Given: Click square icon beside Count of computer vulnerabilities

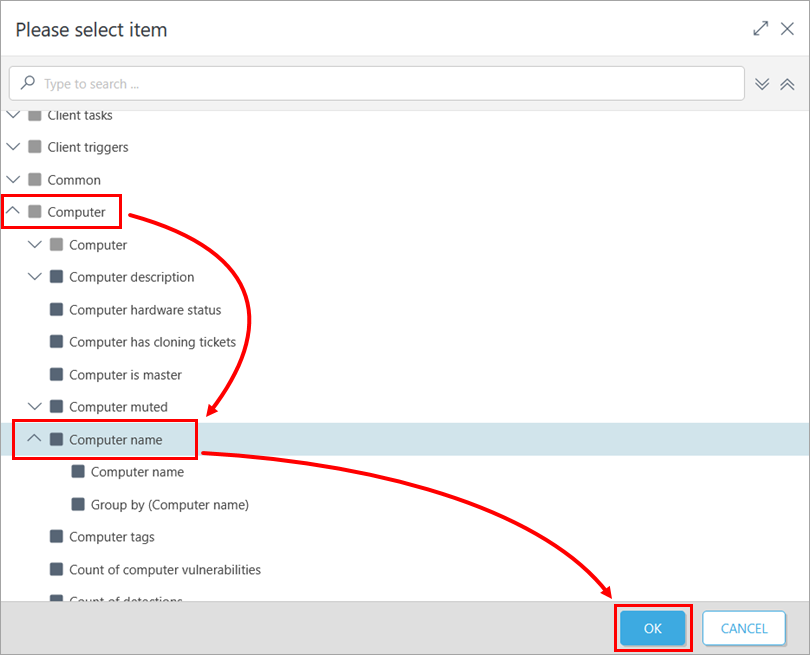Looking at the screenshot, I should (x=56, y=570).
